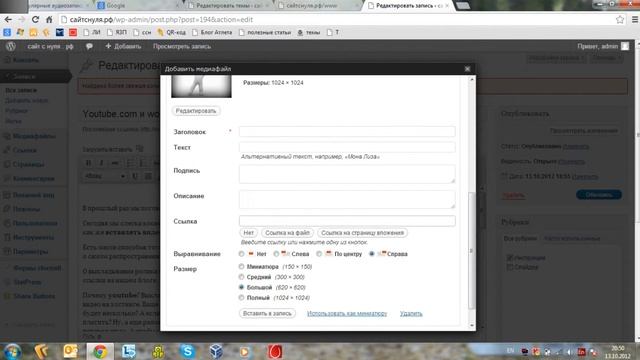Viewport: 640px width, 360px height.
Task: Open the Windows Start menu
Action: (x=12, y=352)
